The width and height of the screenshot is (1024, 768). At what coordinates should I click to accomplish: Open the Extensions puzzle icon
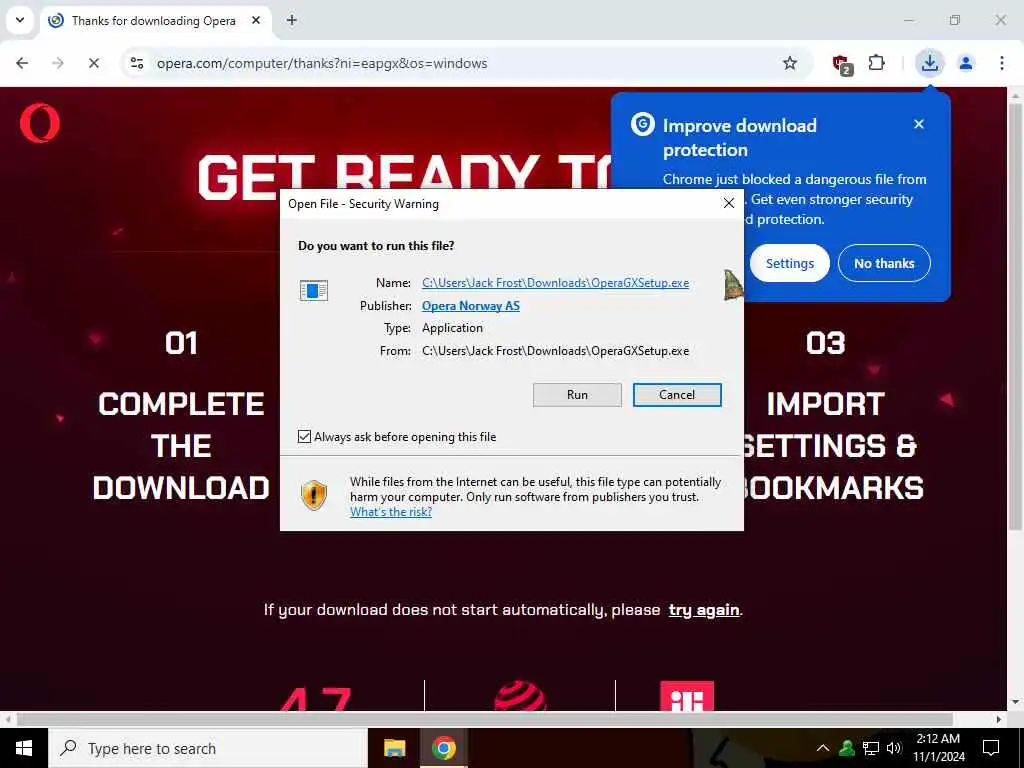876,63
